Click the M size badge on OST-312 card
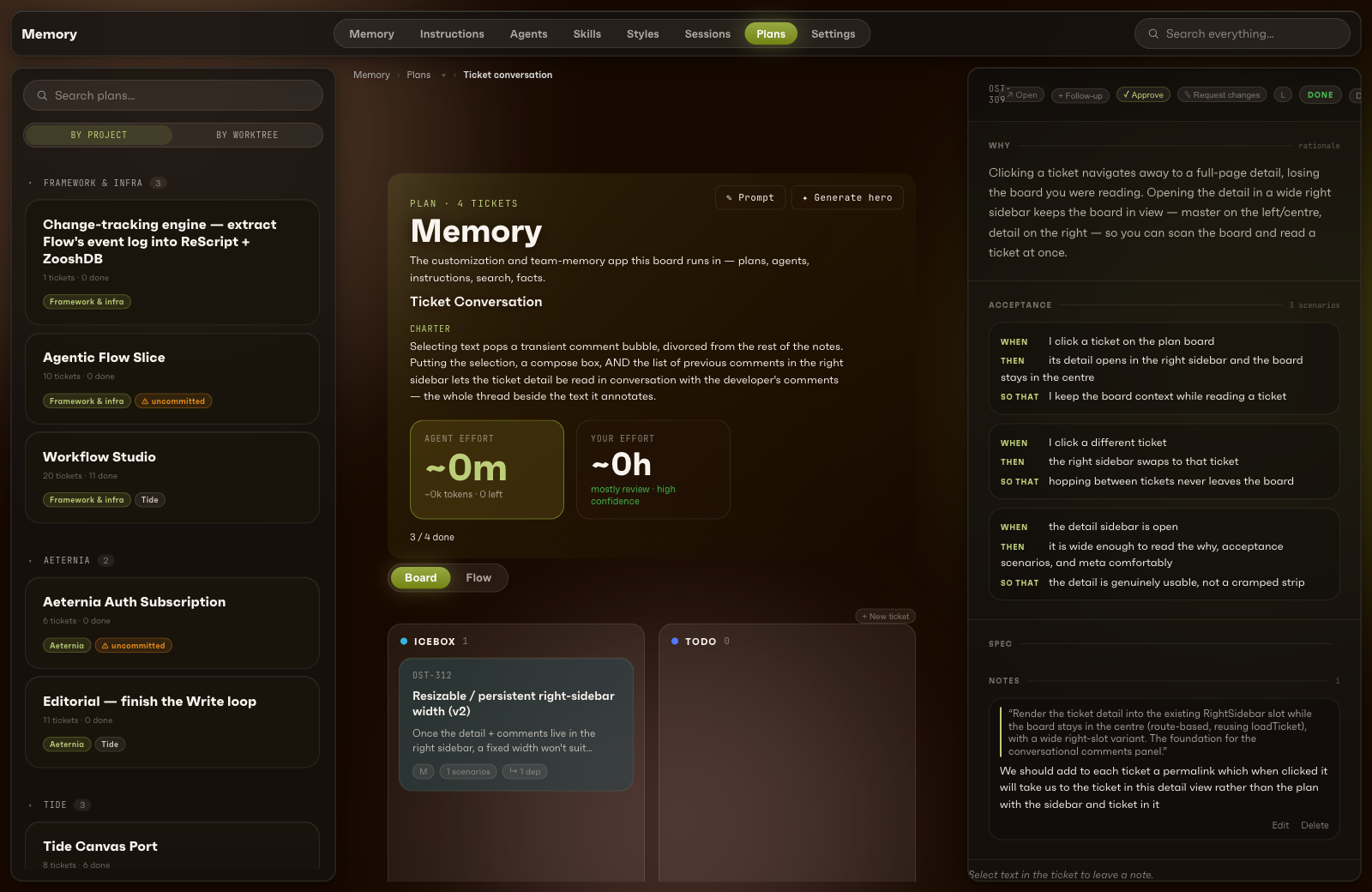Screen dimensions: 1372x892 424,772
